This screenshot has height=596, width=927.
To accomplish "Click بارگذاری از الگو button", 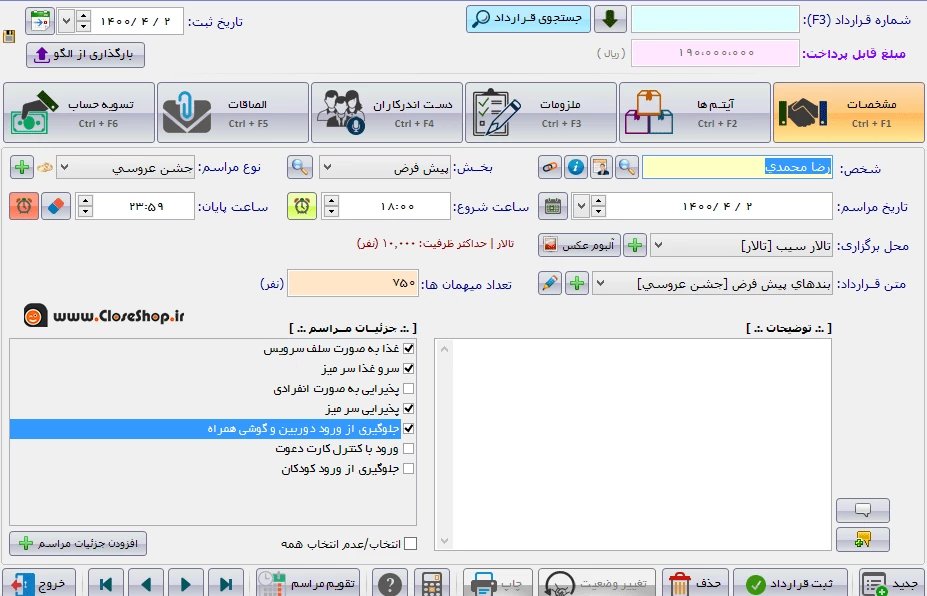I will 85,55.
